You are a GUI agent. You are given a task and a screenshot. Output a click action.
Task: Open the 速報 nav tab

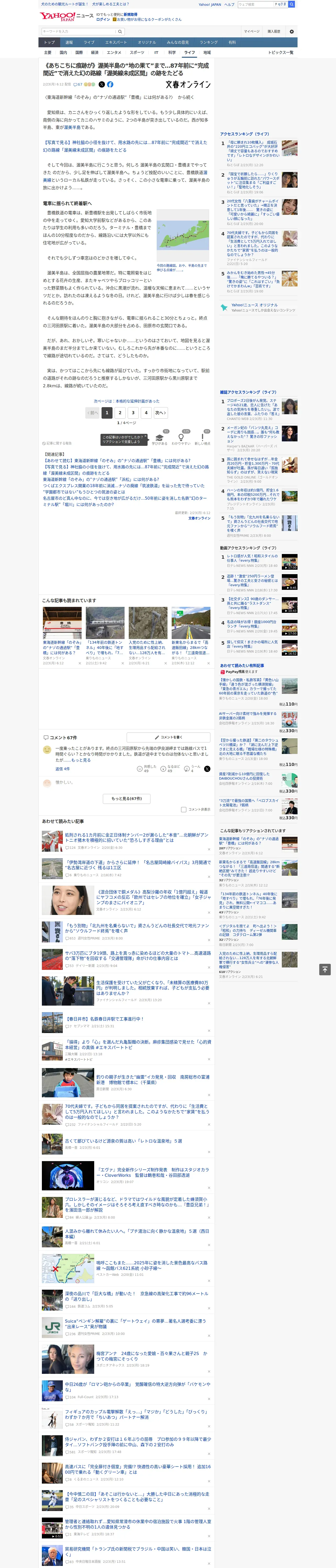click(x=69, y=42)
